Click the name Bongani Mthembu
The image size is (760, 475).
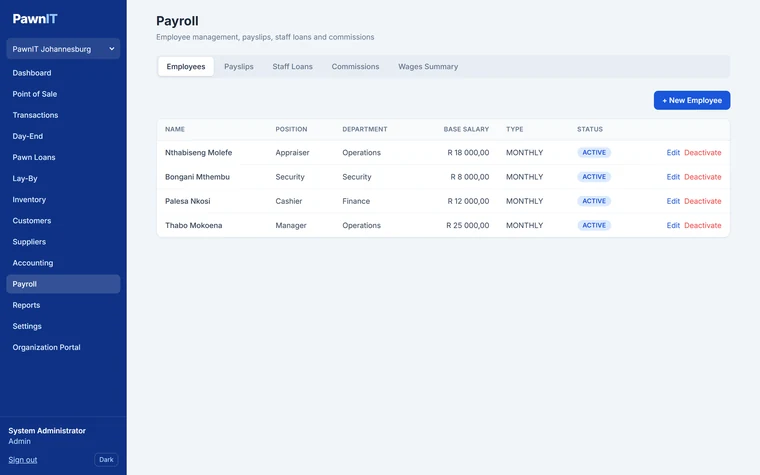point(197,177)
